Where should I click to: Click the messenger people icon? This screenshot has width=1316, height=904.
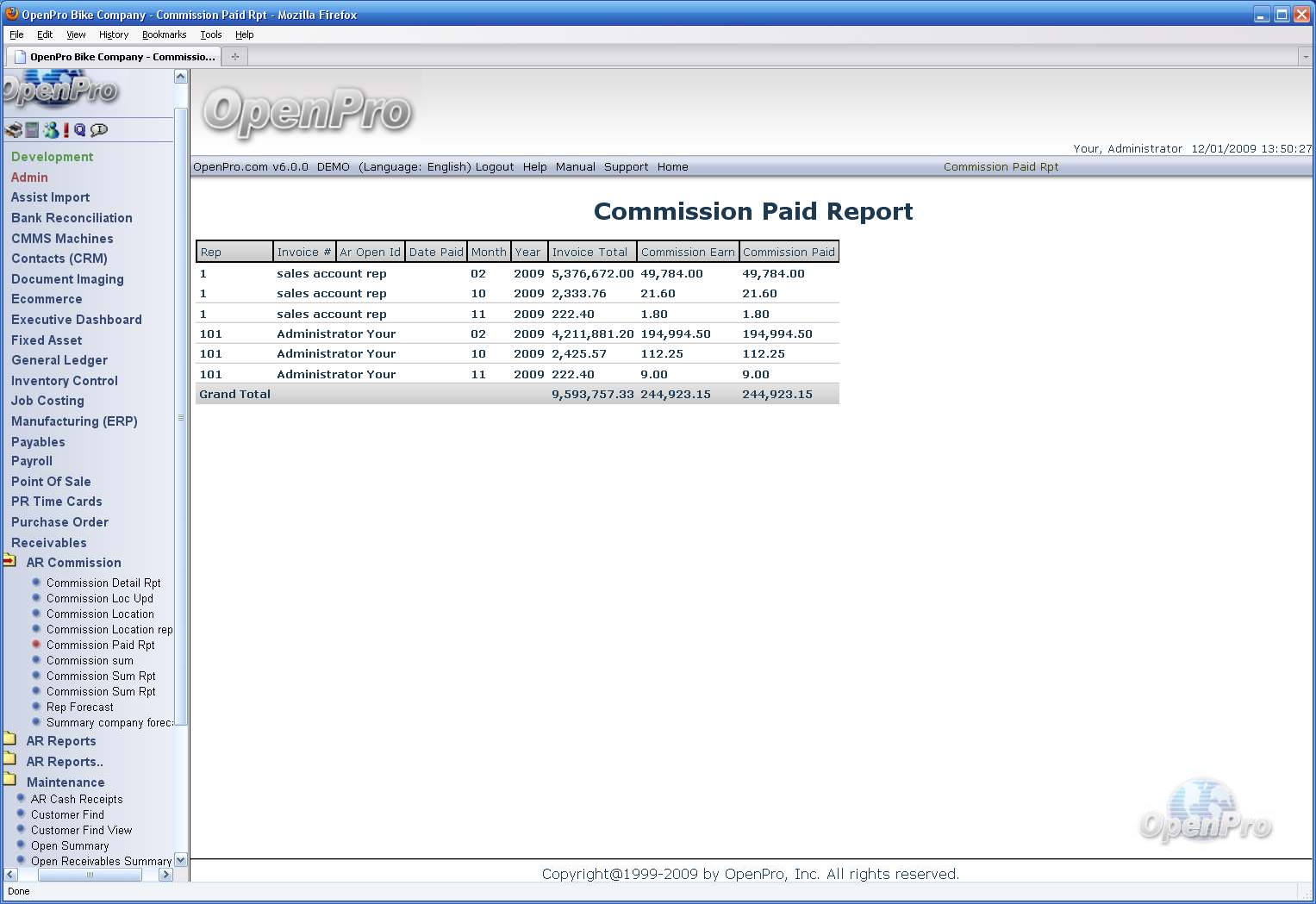point(51,130)
